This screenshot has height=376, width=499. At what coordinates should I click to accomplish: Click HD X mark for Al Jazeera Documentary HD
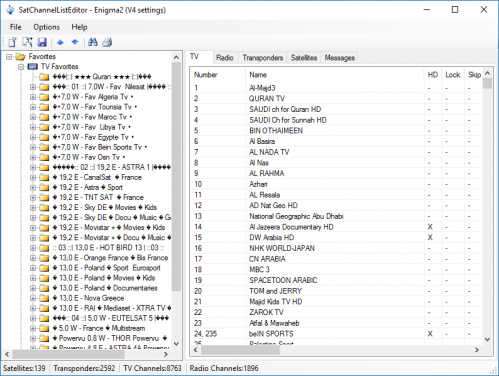430,227
